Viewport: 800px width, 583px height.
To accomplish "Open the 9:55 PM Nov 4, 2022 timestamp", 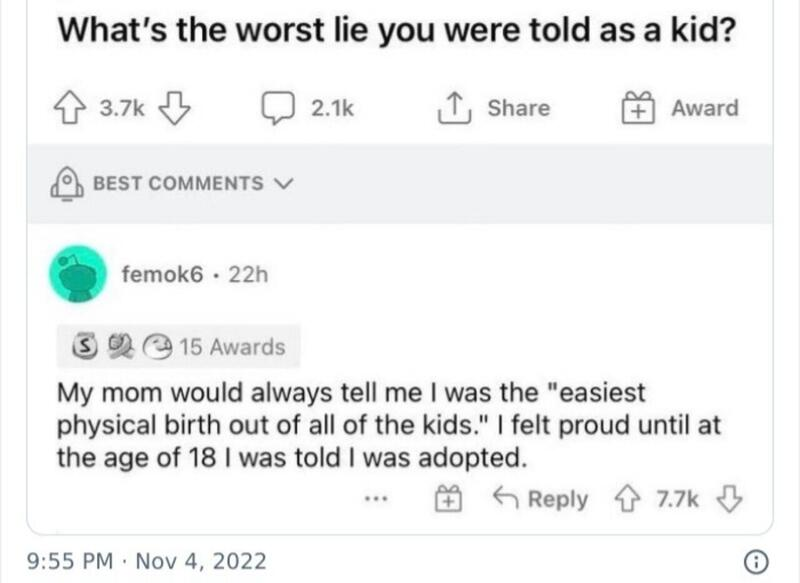I will pyautogui.click(x=146, y=561).
